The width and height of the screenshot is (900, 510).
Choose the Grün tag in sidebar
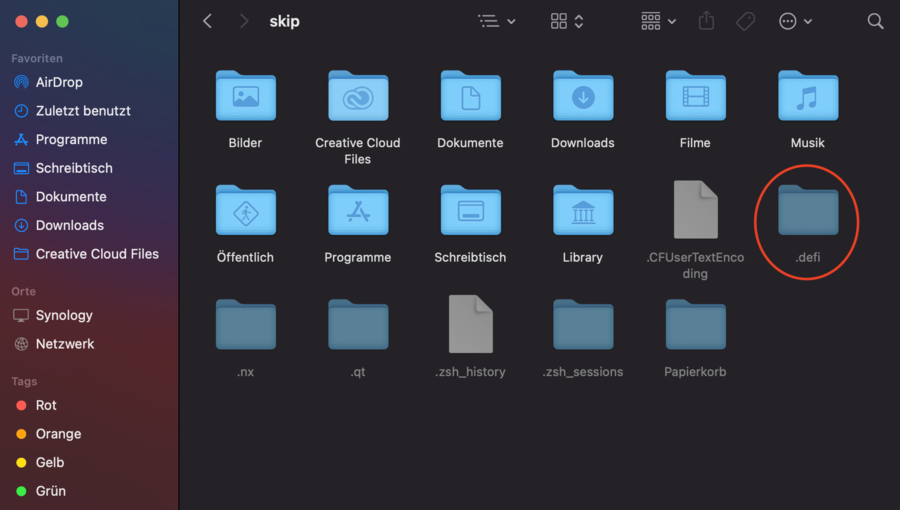click(50, 491)
